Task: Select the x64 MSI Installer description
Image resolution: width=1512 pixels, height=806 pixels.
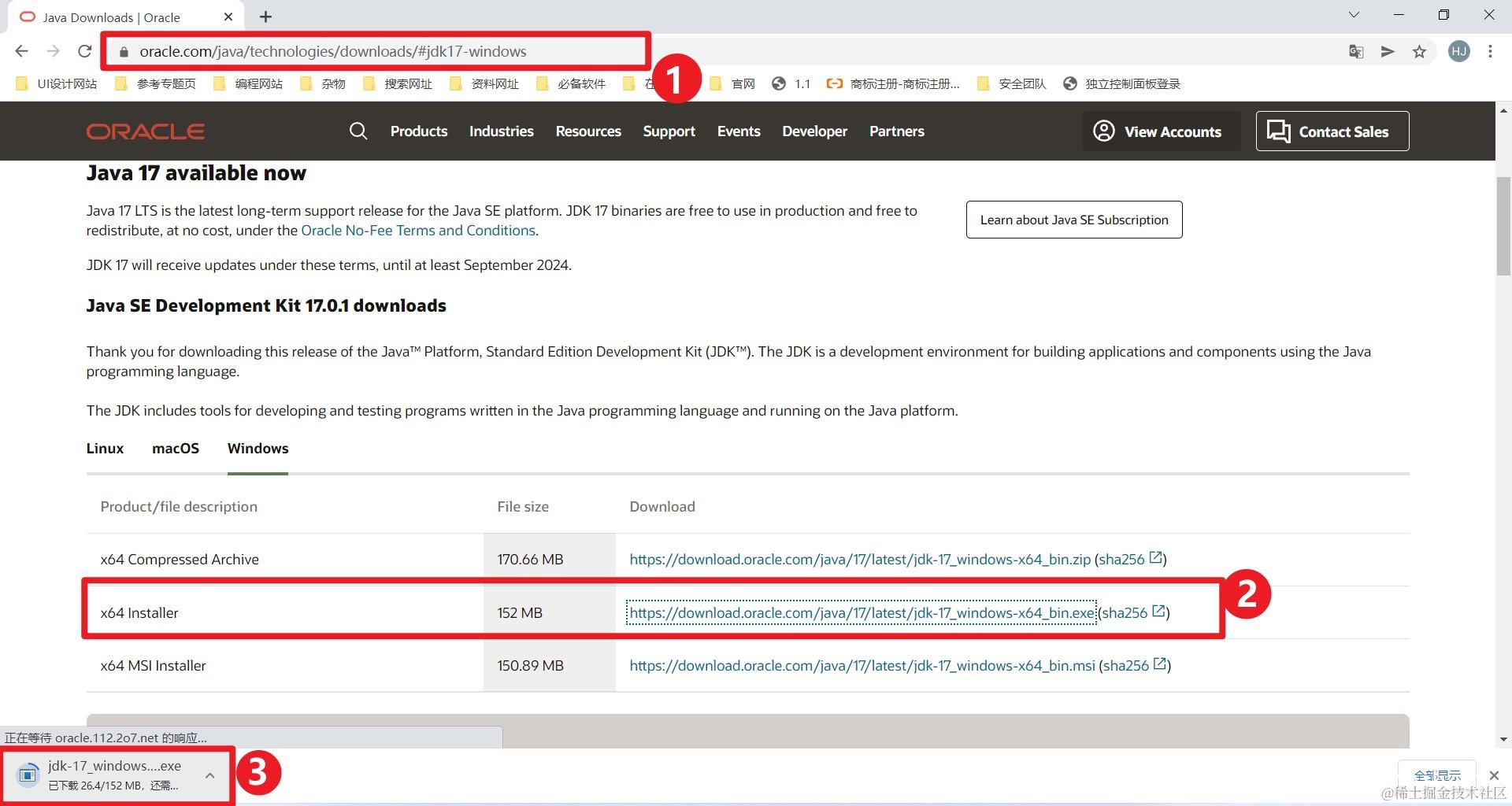Action: (153, 665)
